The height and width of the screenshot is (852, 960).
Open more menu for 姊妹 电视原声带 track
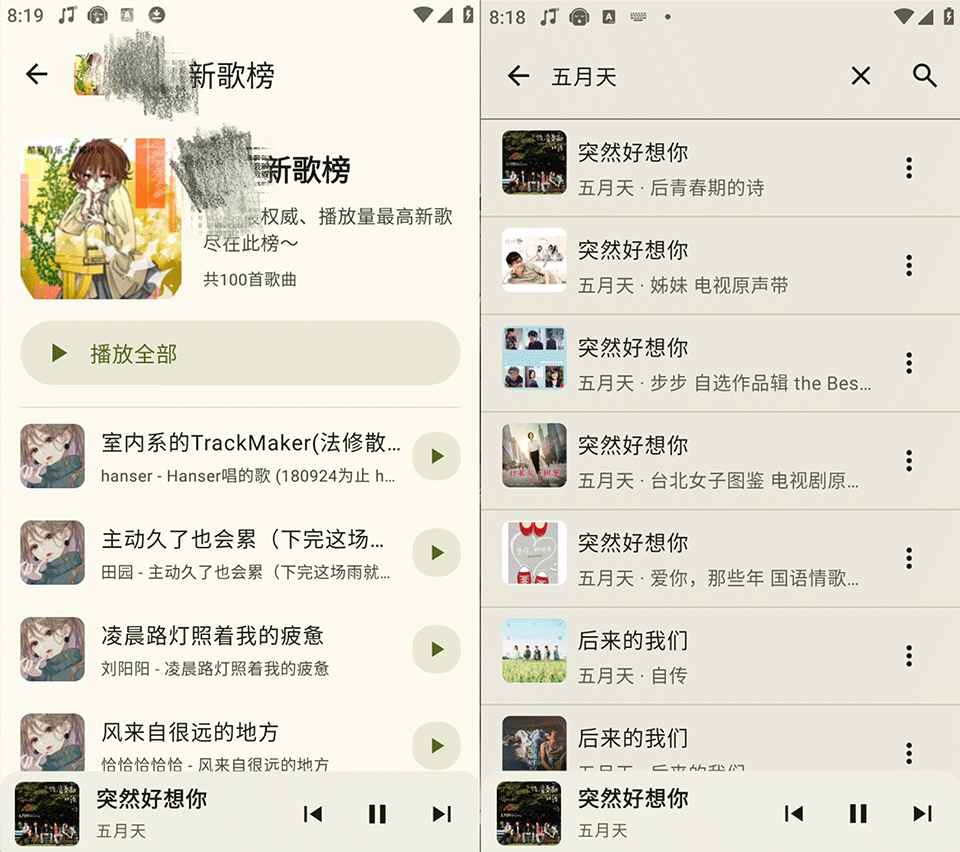909,266
